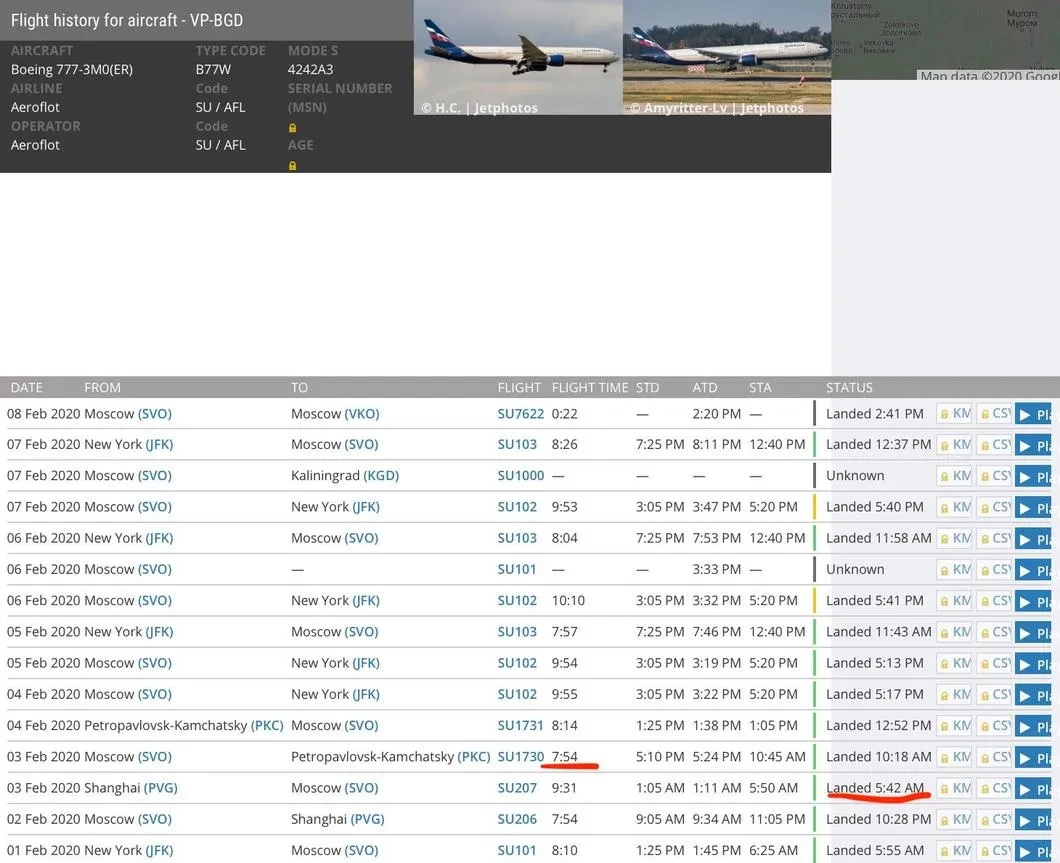
Task: Open flight number SU207 link
Action: tap(517, 788)
